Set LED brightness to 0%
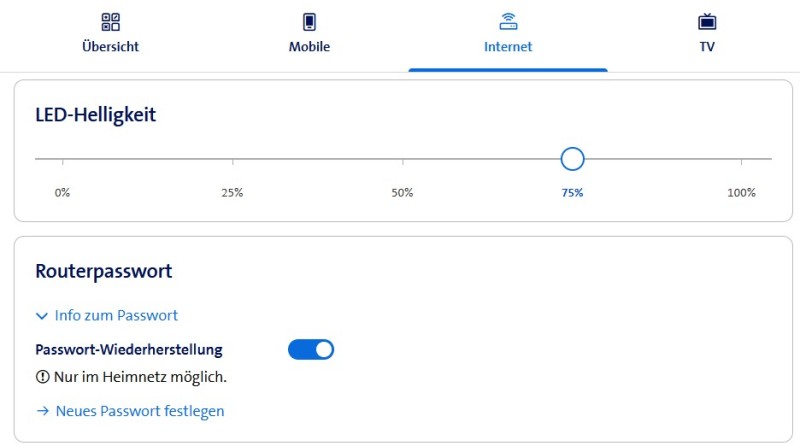This screenshot has width=800, height=446. tap(63, 159)
